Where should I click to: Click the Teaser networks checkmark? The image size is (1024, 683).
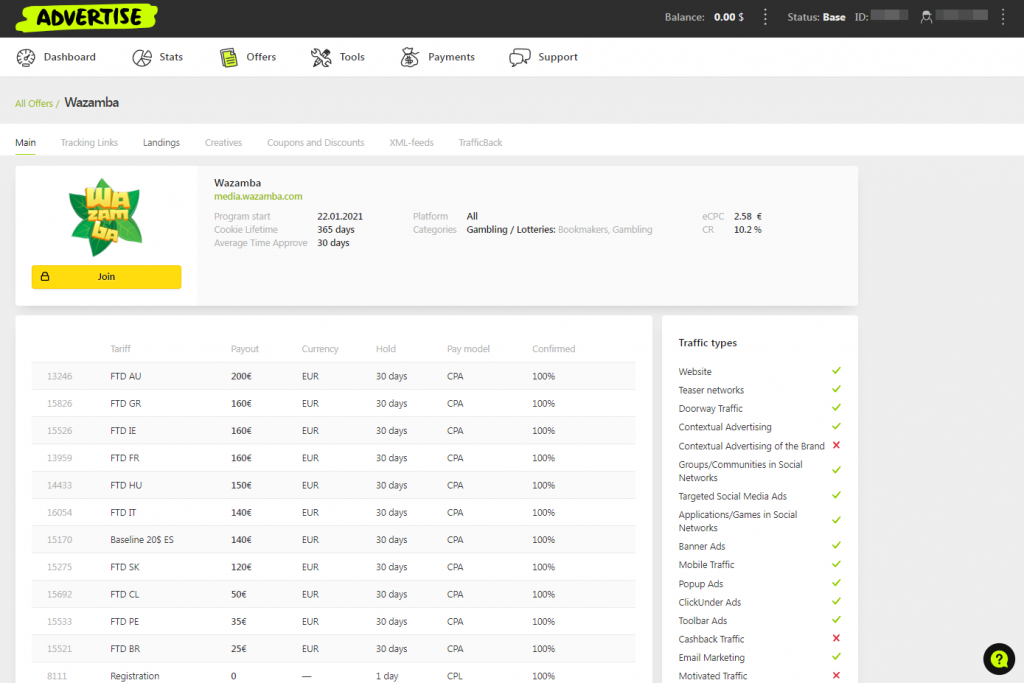pos(836,389)
